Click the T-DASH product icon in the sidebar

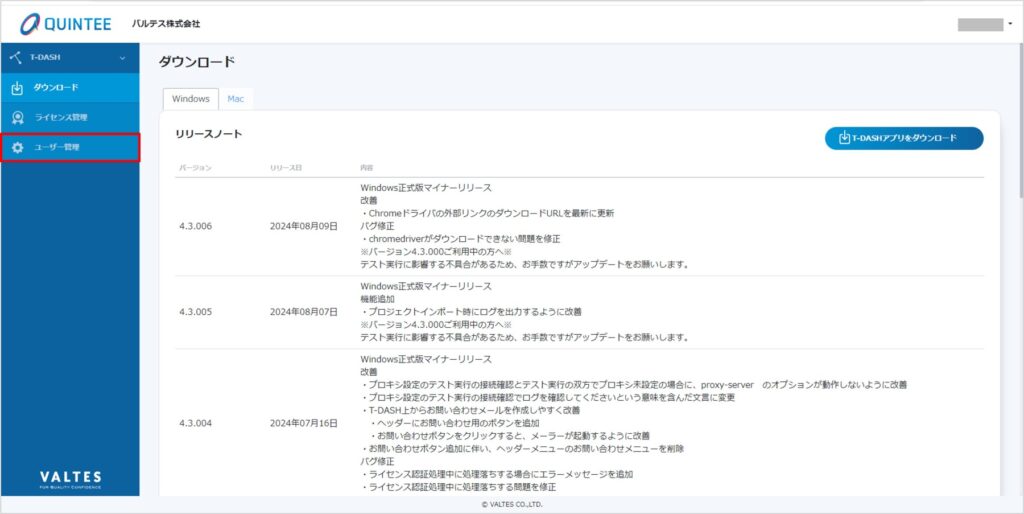(x=15, y=58)
